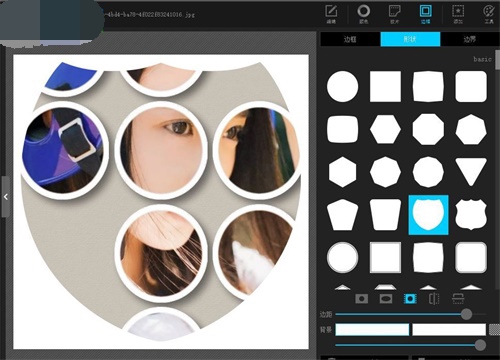Image resolution: width=500 pixels, height=360 pixels.
Task: Switch to the 边界 sub-tab
Action: point(469,39)
